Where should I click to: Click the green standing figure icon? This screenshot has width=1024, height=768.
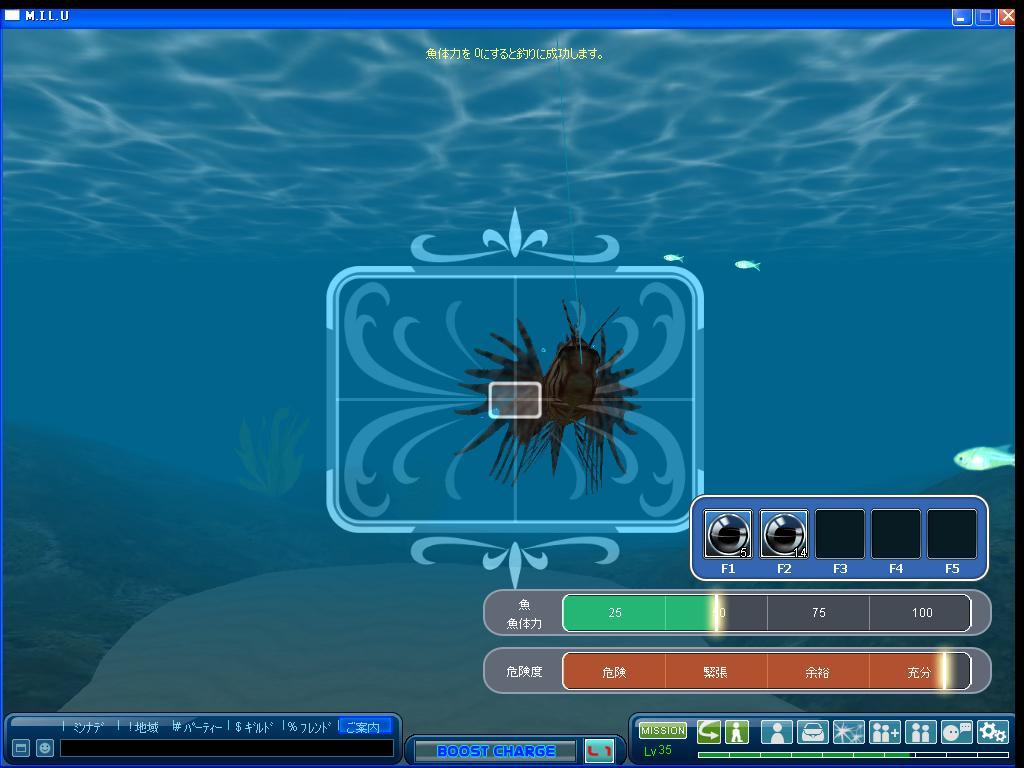737,732
